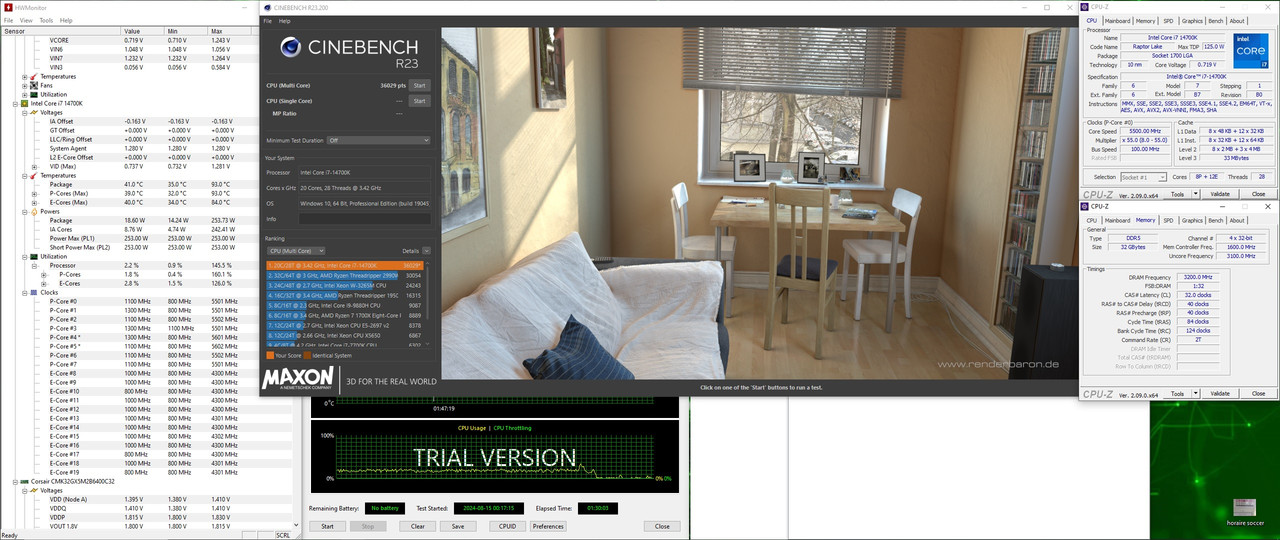Open the File menu in HWMonitor

click(x=8, y=20)
